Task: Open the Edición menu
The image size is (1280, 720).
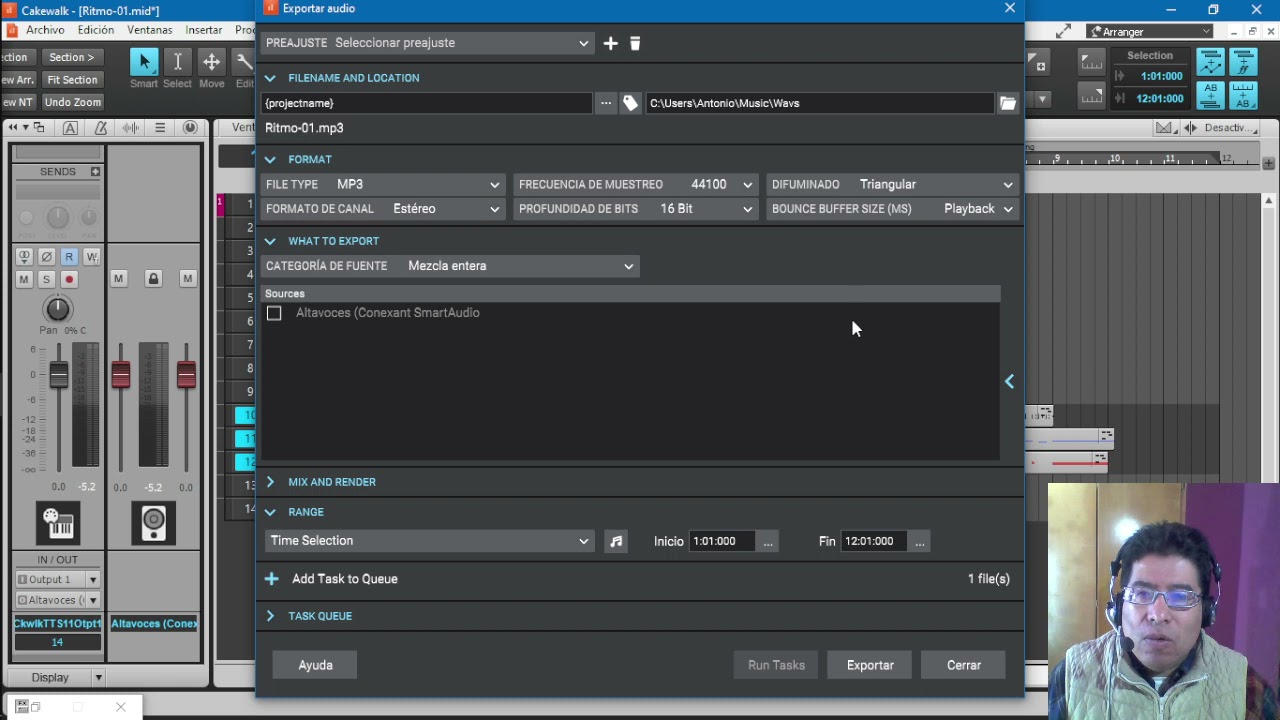Action: tap(96, 30)
